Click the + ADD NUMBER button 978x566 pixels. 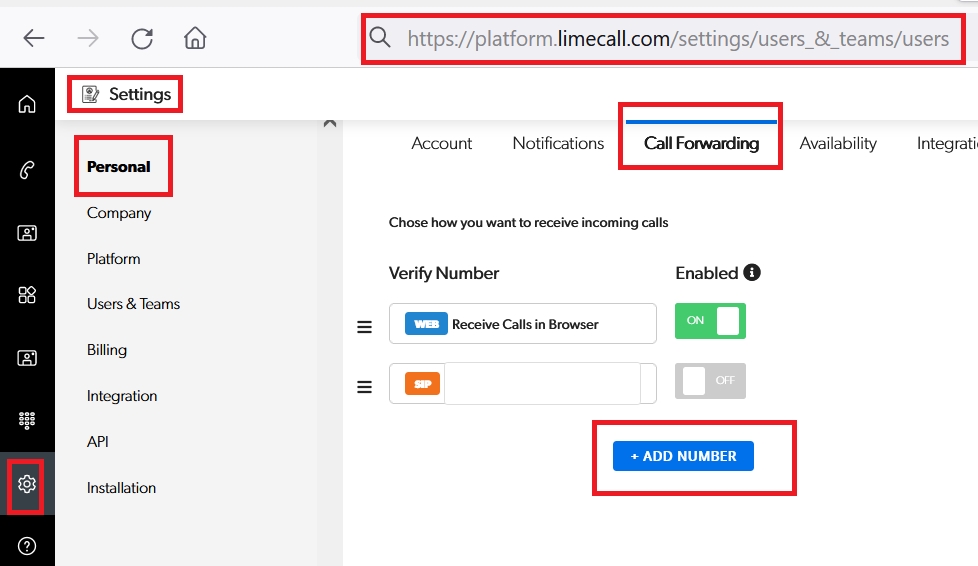pos(683,456)
